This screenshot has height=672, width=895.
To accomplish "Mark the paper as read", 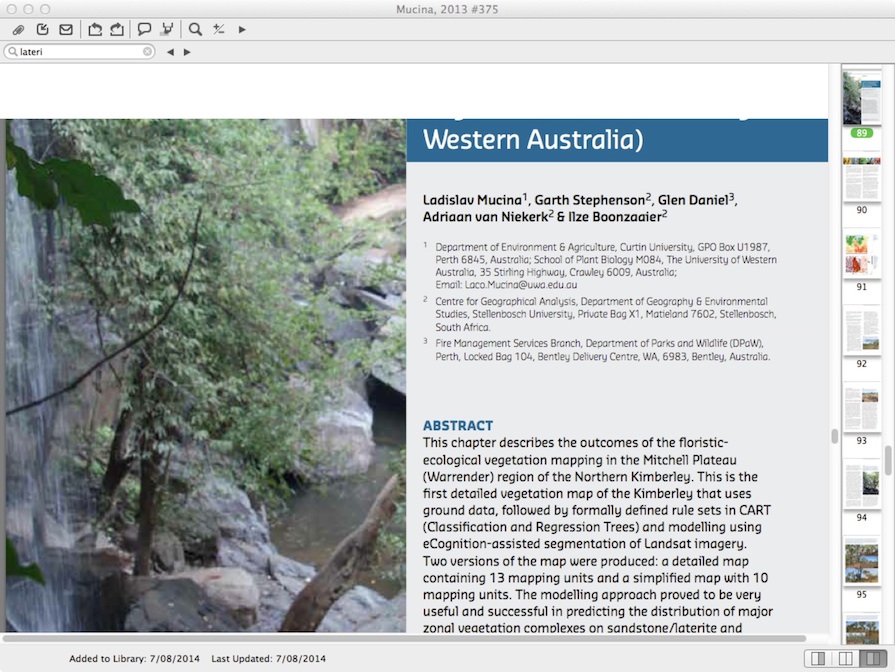I will (42, 29).
